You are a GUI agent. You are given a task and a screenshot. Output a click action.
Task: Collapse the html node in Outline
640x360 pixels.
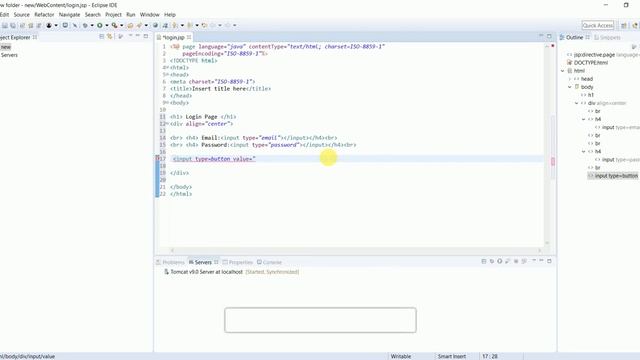tap(563, 71)
